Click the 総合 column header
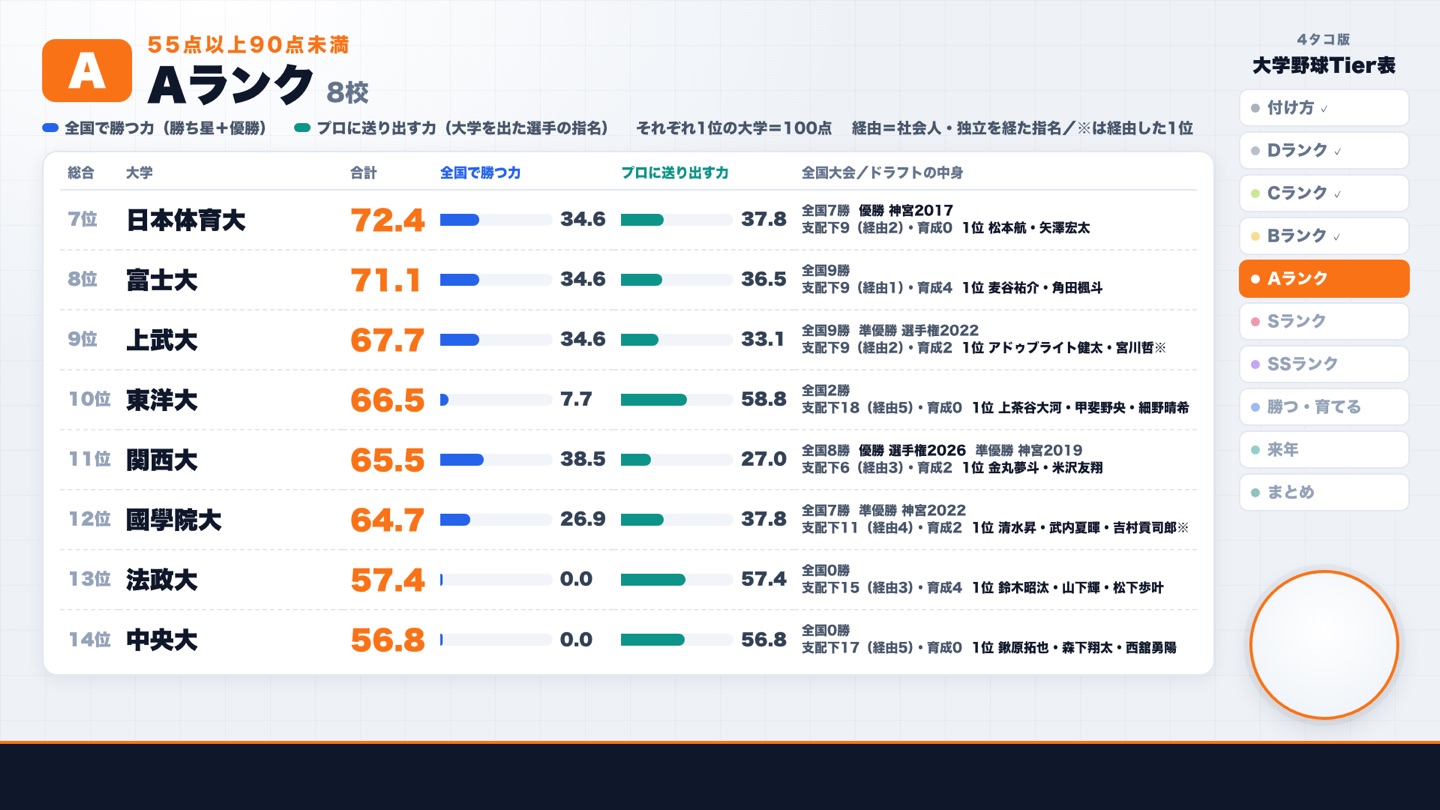The height and width of the screenshot is (810, 1440). click(x=81, y=173)
